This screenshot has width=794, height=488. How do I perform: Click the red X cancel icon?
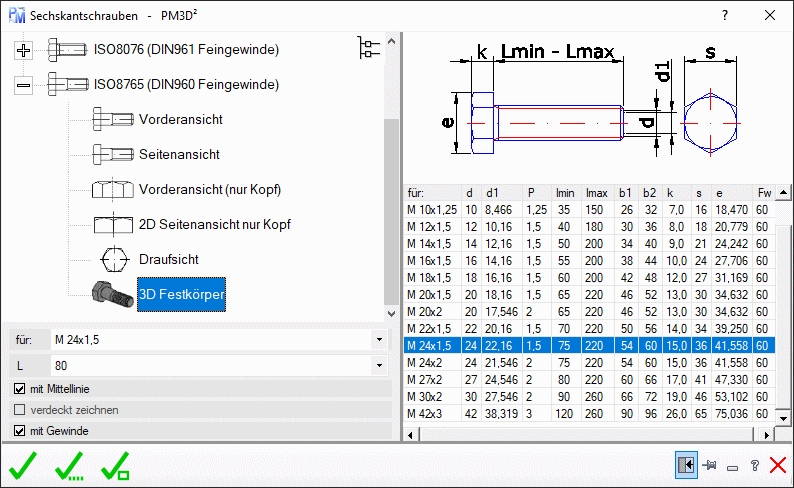point(777,466)
